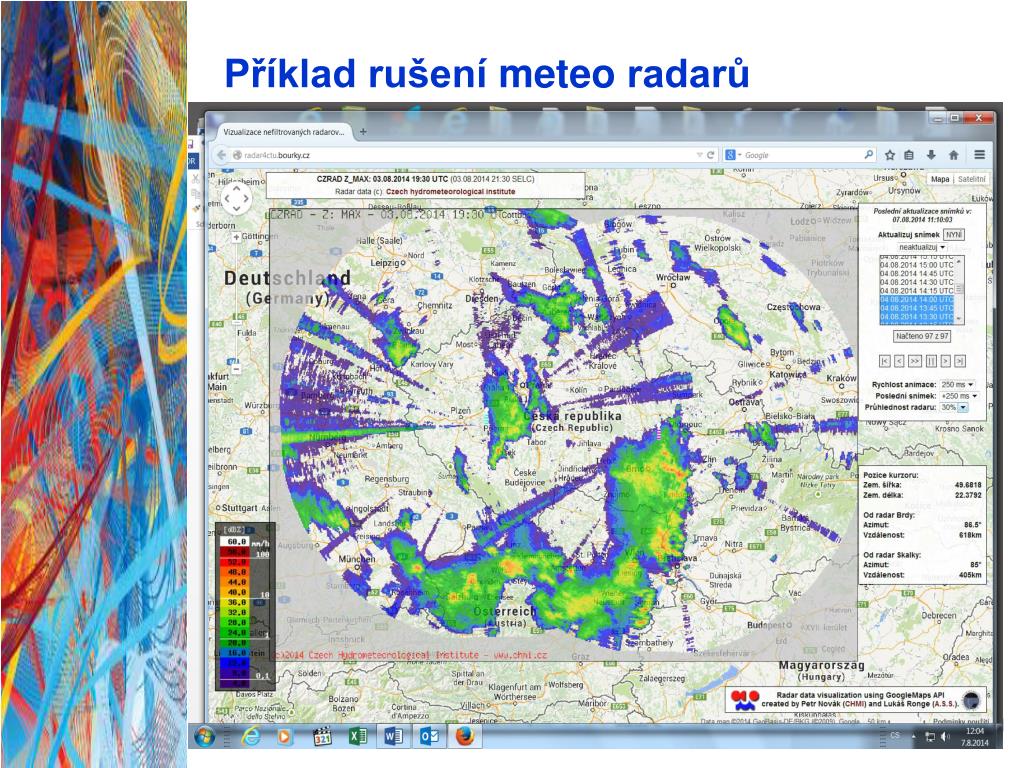Open the Czech hydrometeorological institute link
The height and width of the screenshot is (768, 1024).
(x=450, y=191)
